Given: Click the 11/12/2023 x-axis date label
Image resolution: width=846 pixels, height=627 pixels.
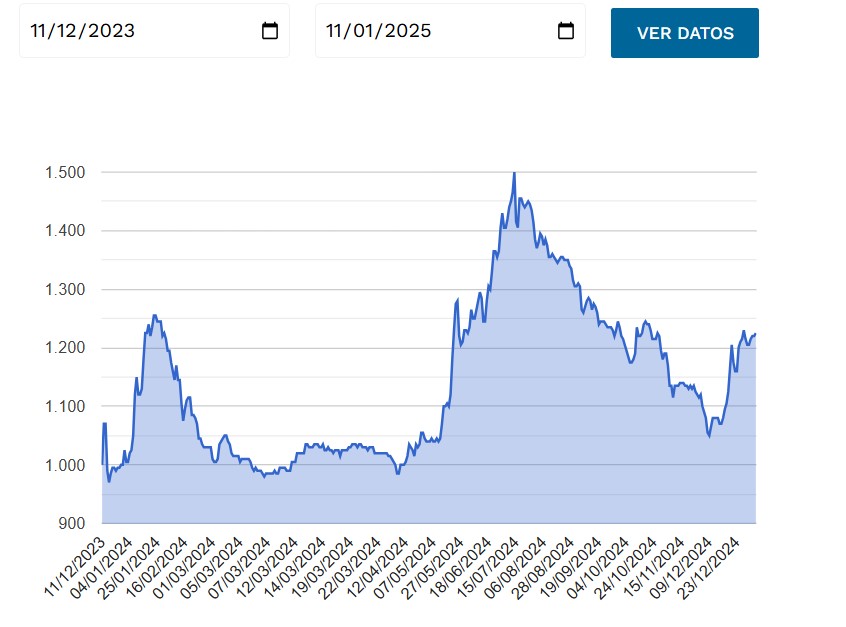Looking at the screenshot, I should coord(74,567).
